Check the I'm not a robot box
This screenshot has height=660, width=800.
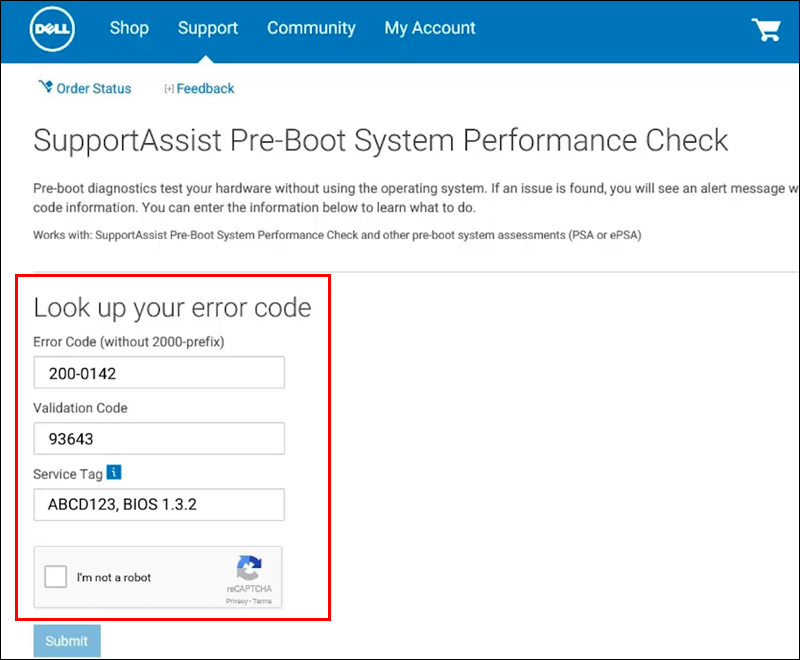pyautogui.click(x=56, y=577)
